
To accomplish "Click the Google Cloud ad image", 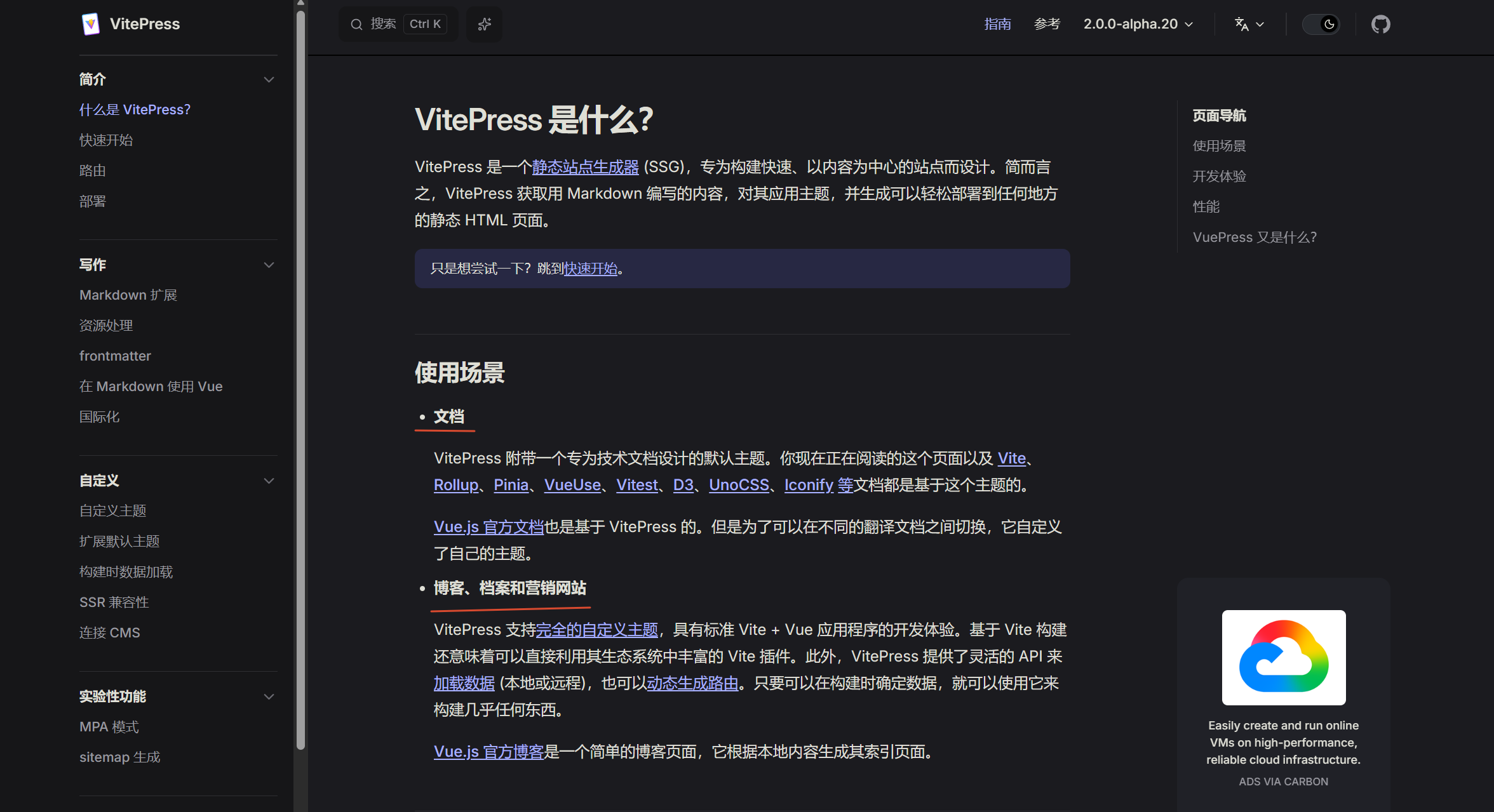I will click(x=1283, y=657).
